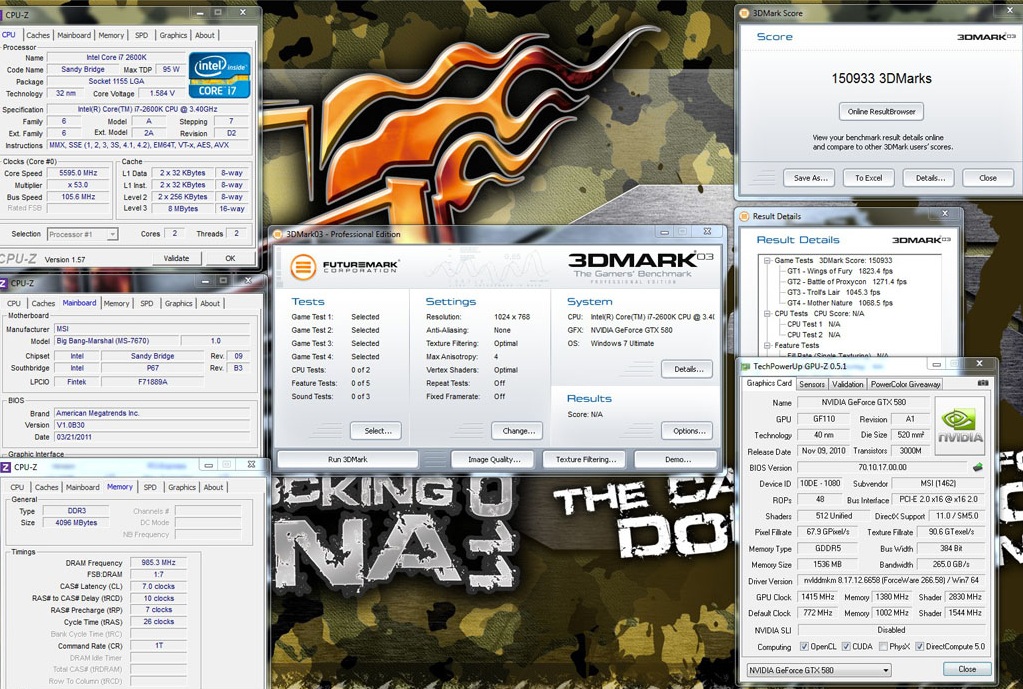Image resolution: width=1023 pixels, height=689 pixels.
Task: Export the score with To Excel
Action: (x=868, y=177)
